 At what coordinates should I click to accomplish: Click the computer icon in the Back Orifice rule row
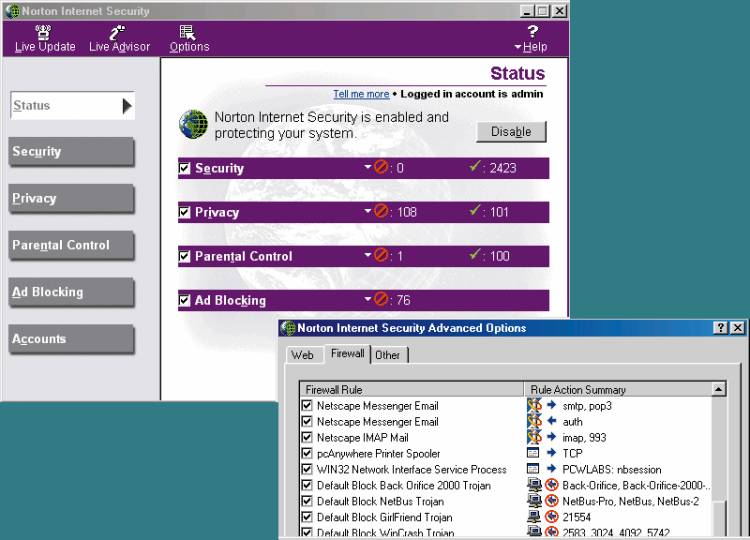(x=534, y=485)
